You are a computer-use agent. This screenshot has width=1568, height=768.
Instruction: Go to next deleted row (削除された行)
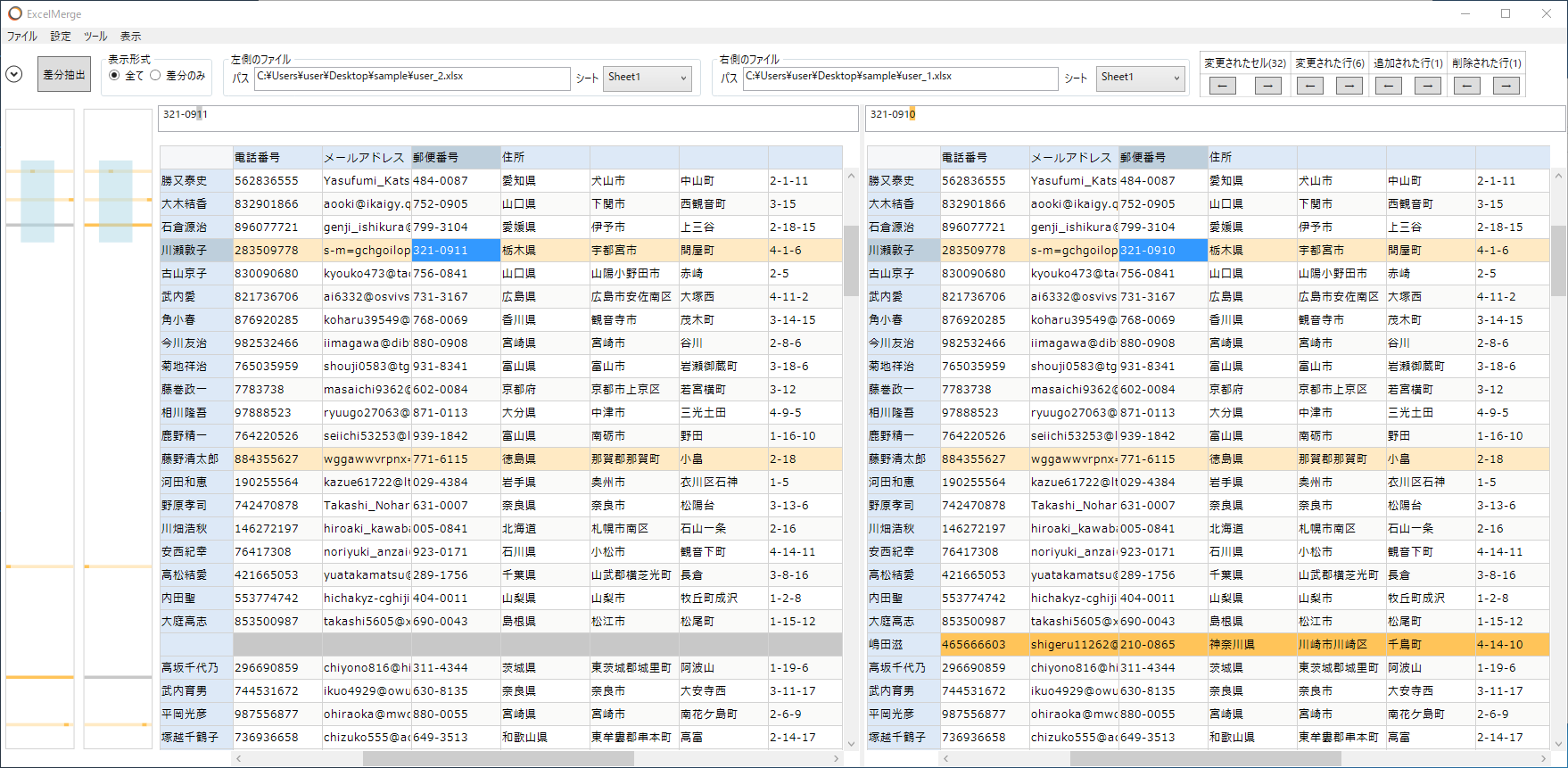tap(1506, 86)
